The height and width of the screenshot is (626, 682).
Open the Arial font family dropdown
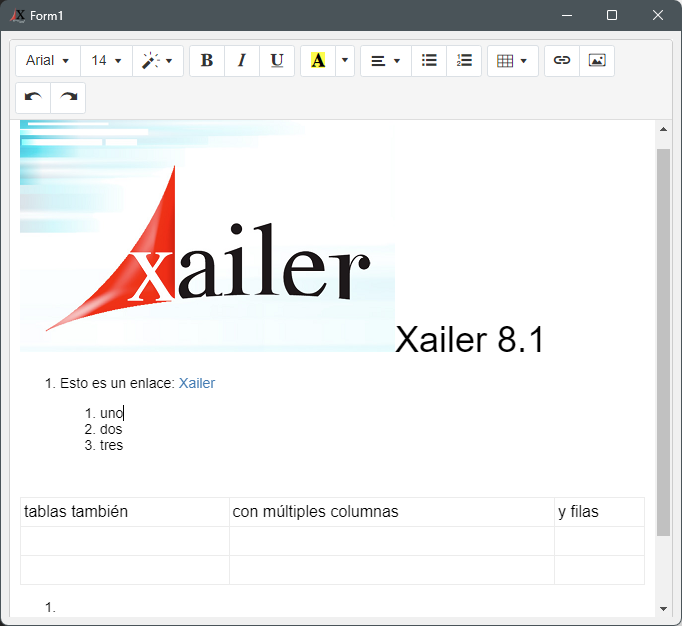[48, 60]
